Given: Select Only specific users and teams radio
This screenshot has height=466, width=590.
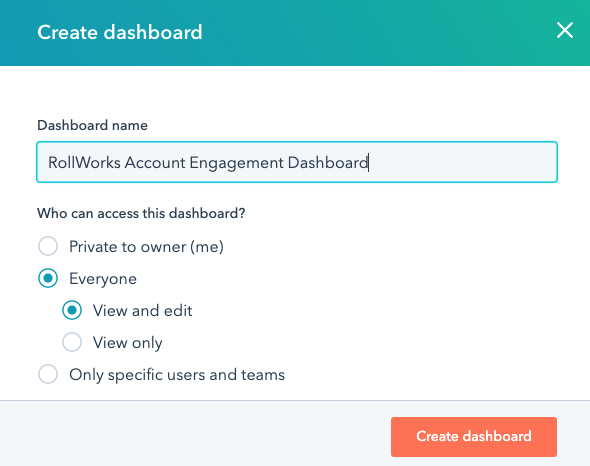Looking at the screenshot, I should pos(48,374).
